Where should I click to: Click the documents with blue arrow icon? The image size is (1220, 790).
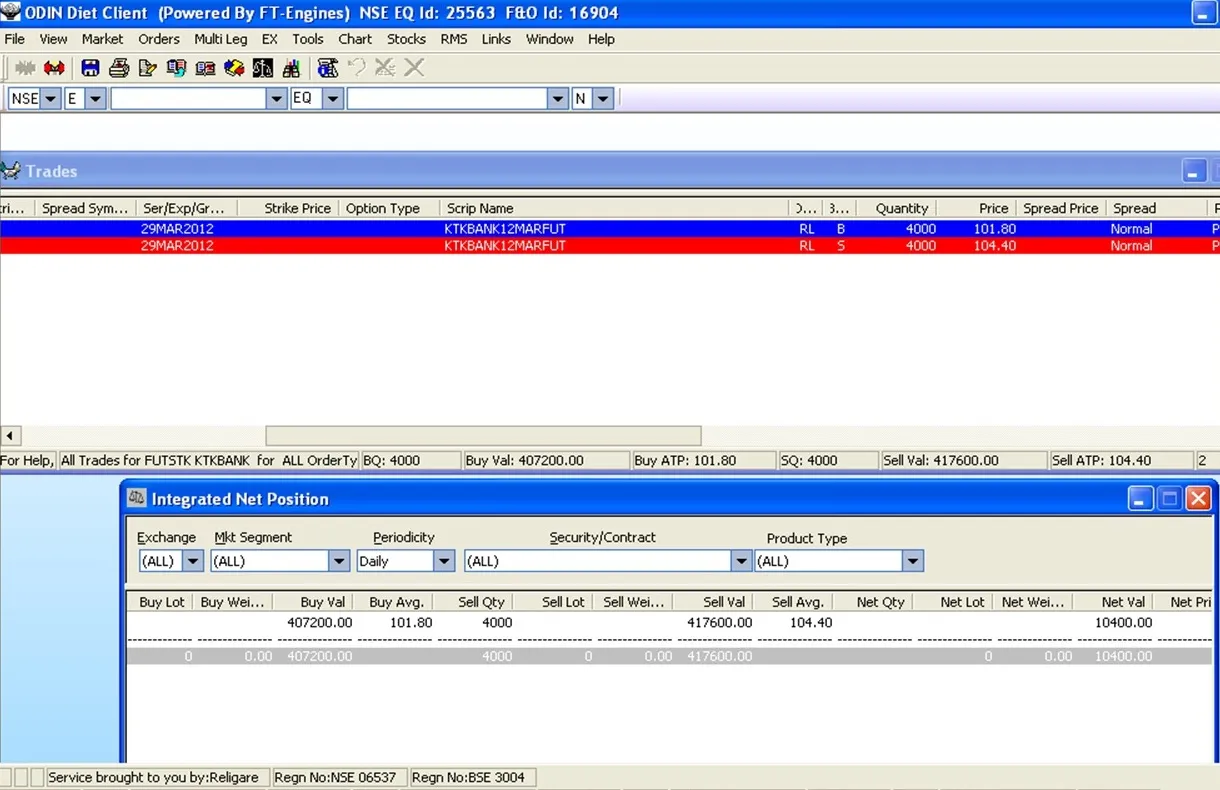177,68
